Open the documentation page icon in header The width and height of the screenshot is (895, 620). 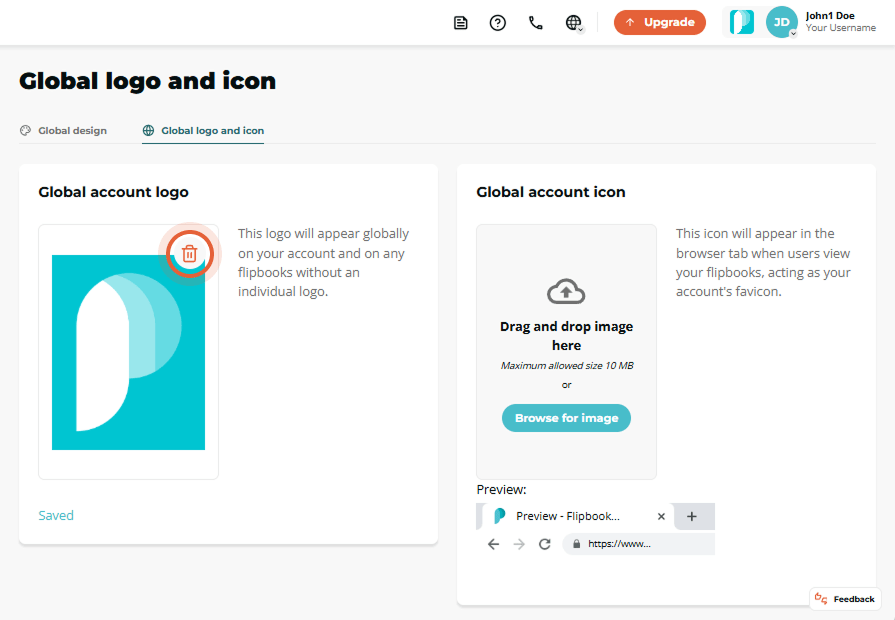click(x=461, y=23)
